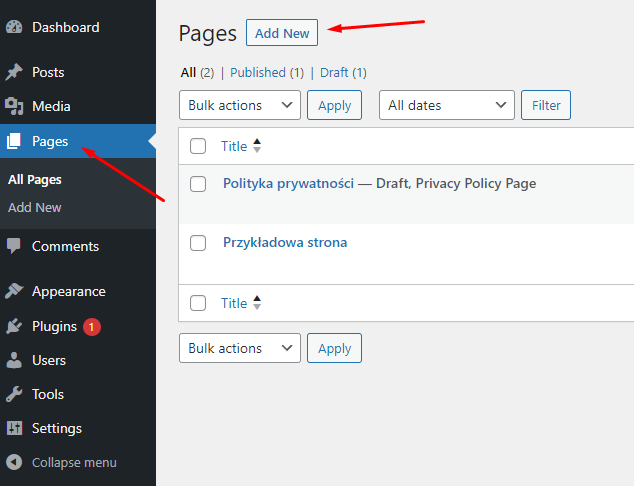Show All (2) pages filter

coord(197,73)
